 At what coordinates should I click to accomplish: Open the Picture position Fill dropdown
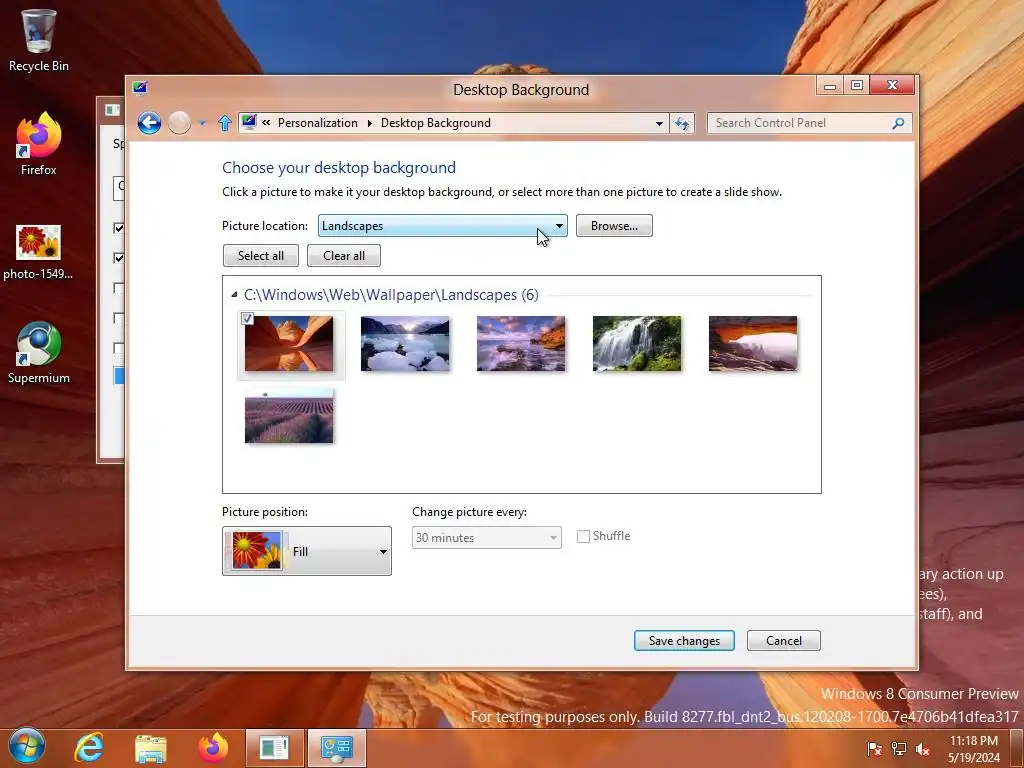click(307, 551)
